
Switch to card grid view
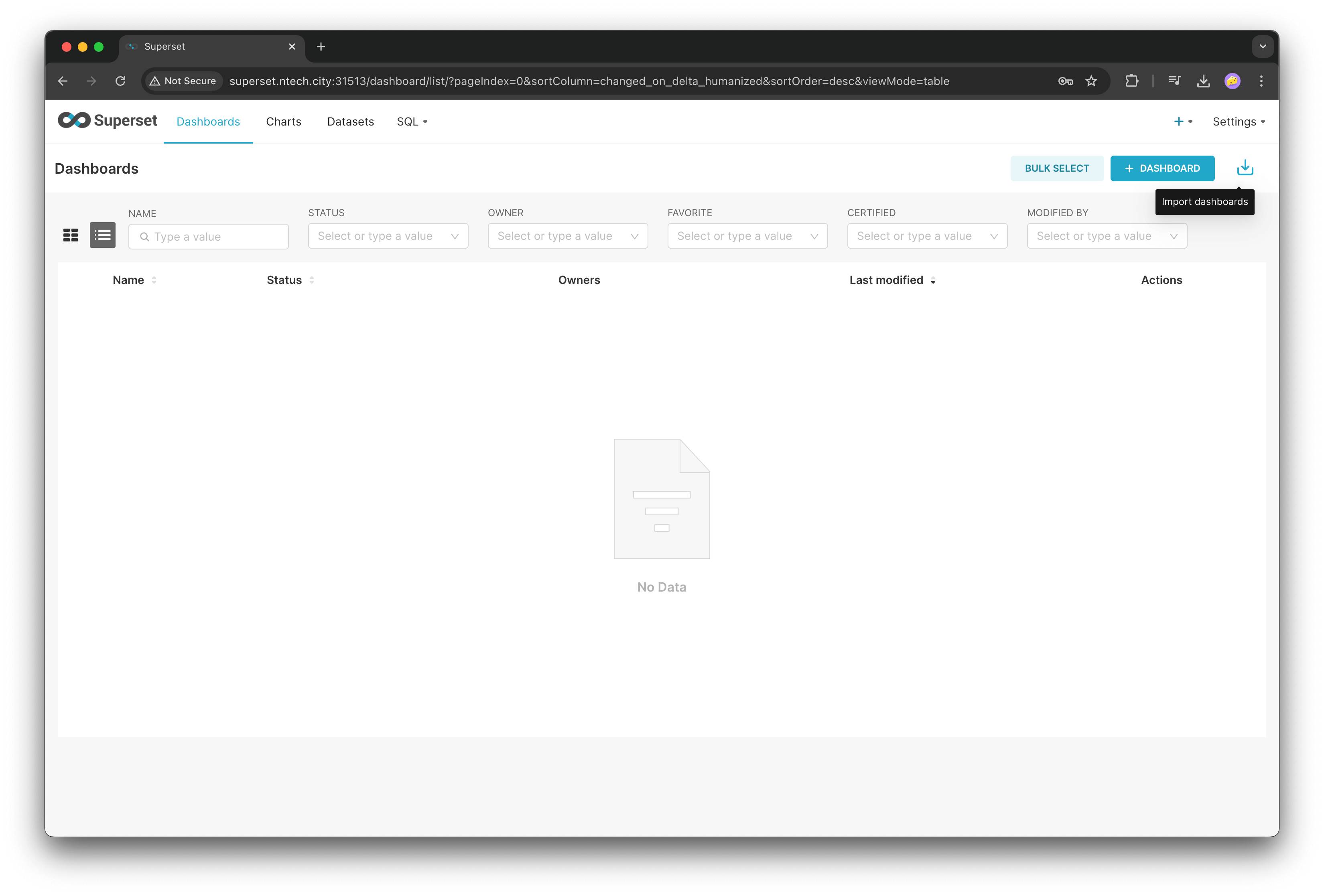click(x=71, y=235)
